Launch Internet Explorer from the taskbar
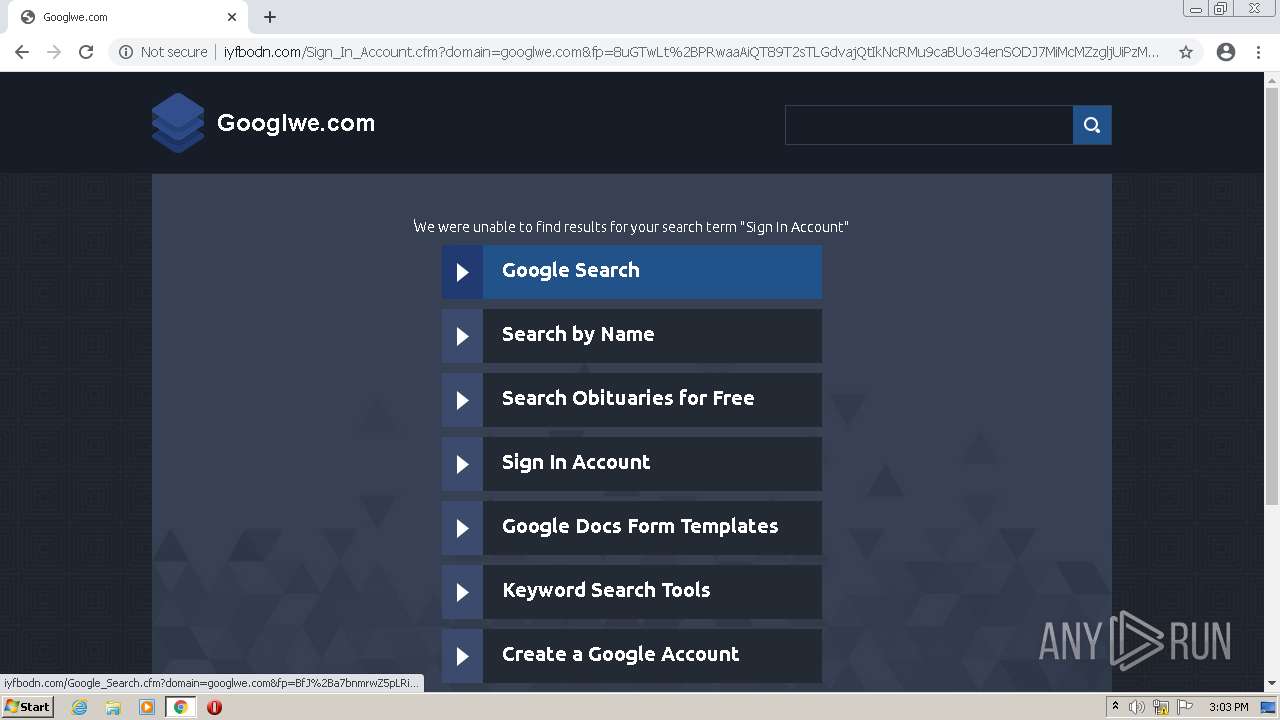The image size is (1280, 720). [80, 707]
